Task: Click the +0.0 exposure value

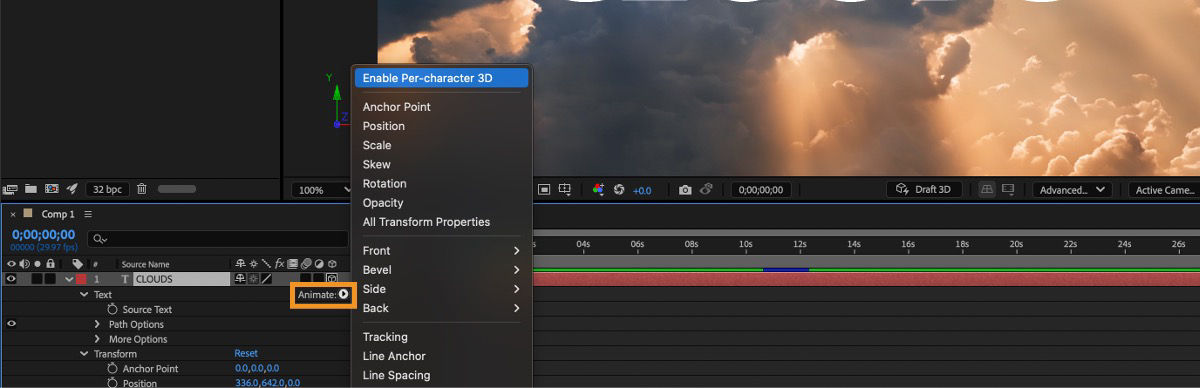Action: [642, 190]
